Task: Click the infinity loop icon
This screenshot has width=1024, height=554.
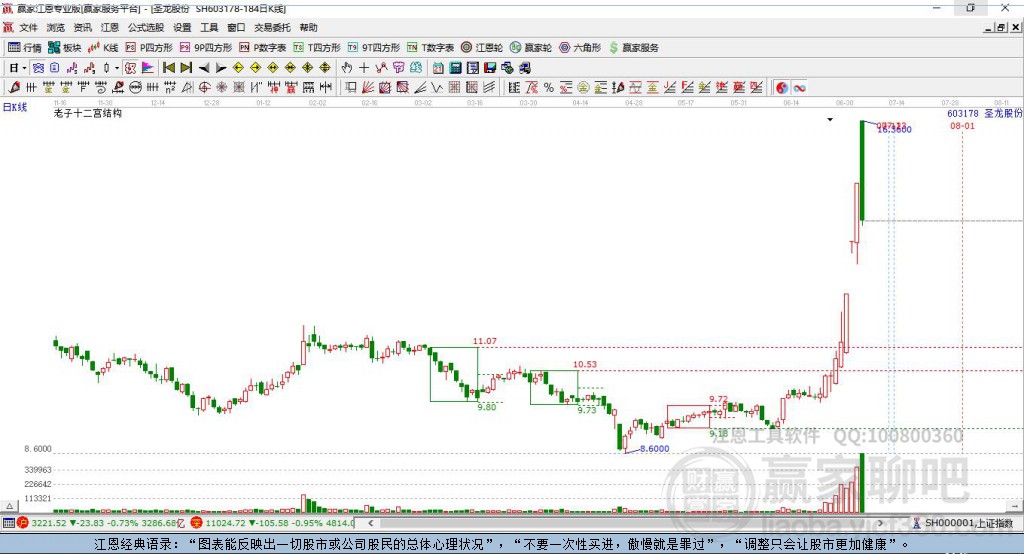Action: click(x=799, y=88)
